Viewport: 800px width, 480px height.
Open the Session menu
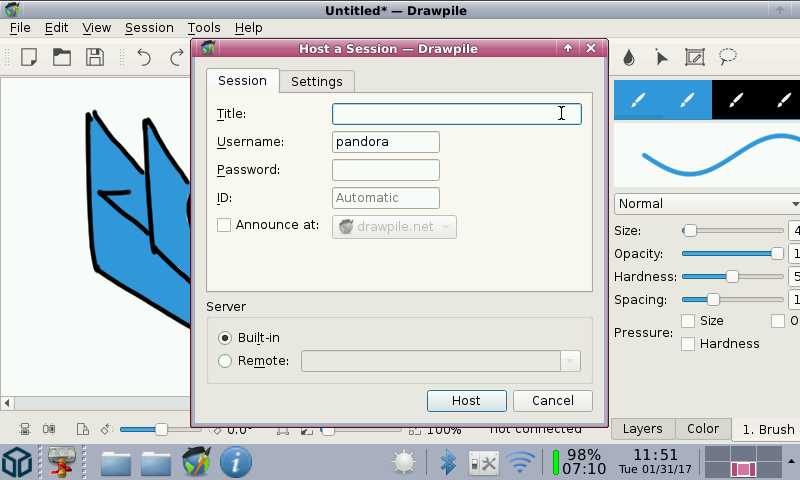[149, 28]
